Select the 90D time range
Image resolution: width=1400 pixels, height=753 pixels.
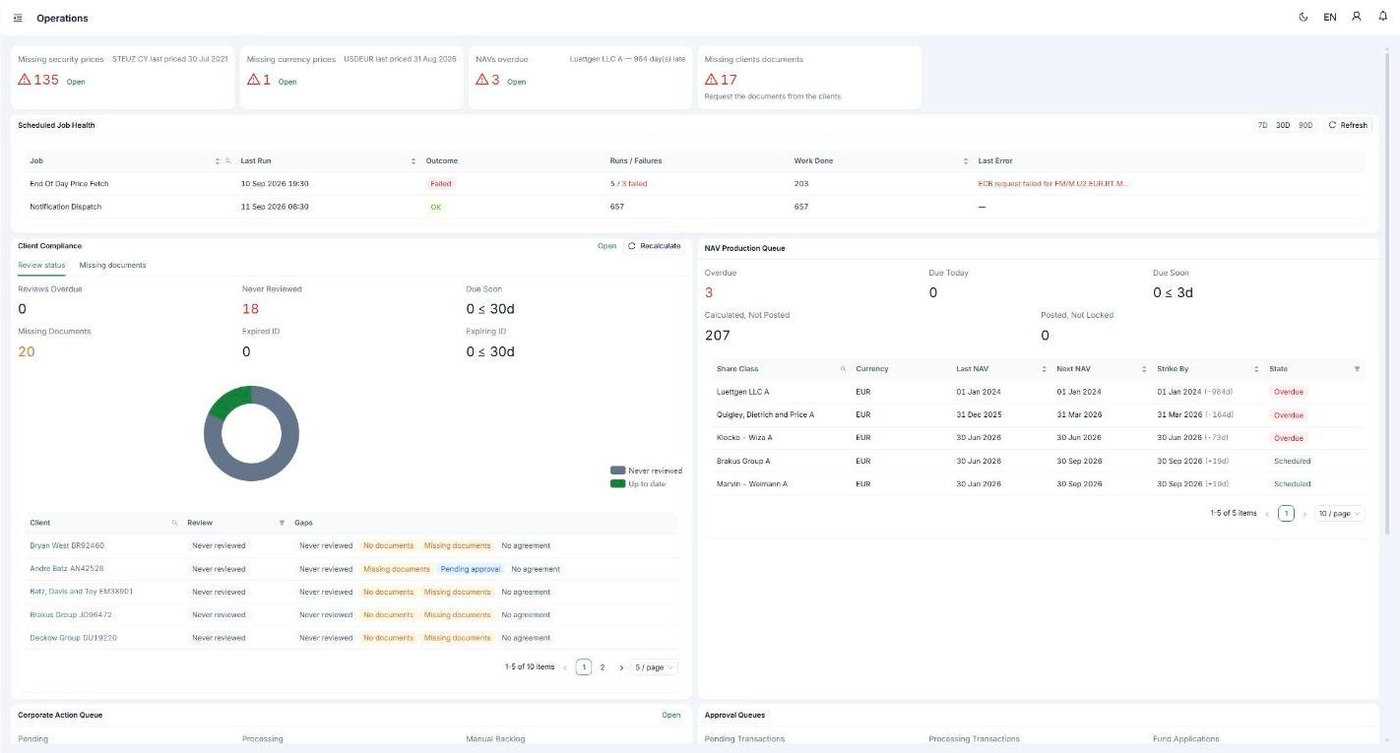click(x=1305, y=125)
